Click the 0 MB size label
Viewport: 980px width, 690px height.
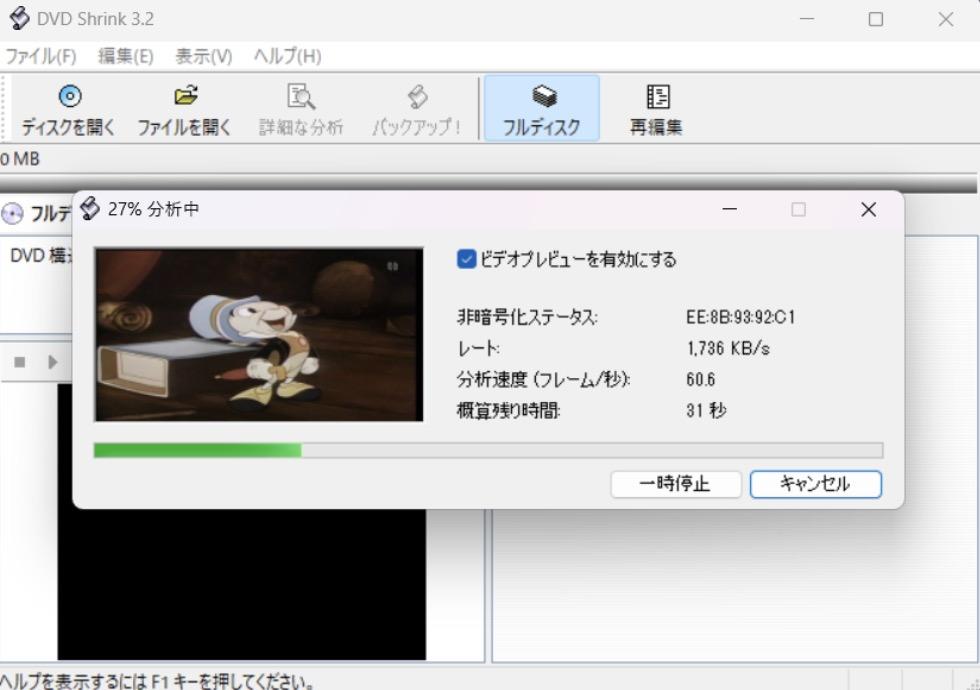coord(19,159)
